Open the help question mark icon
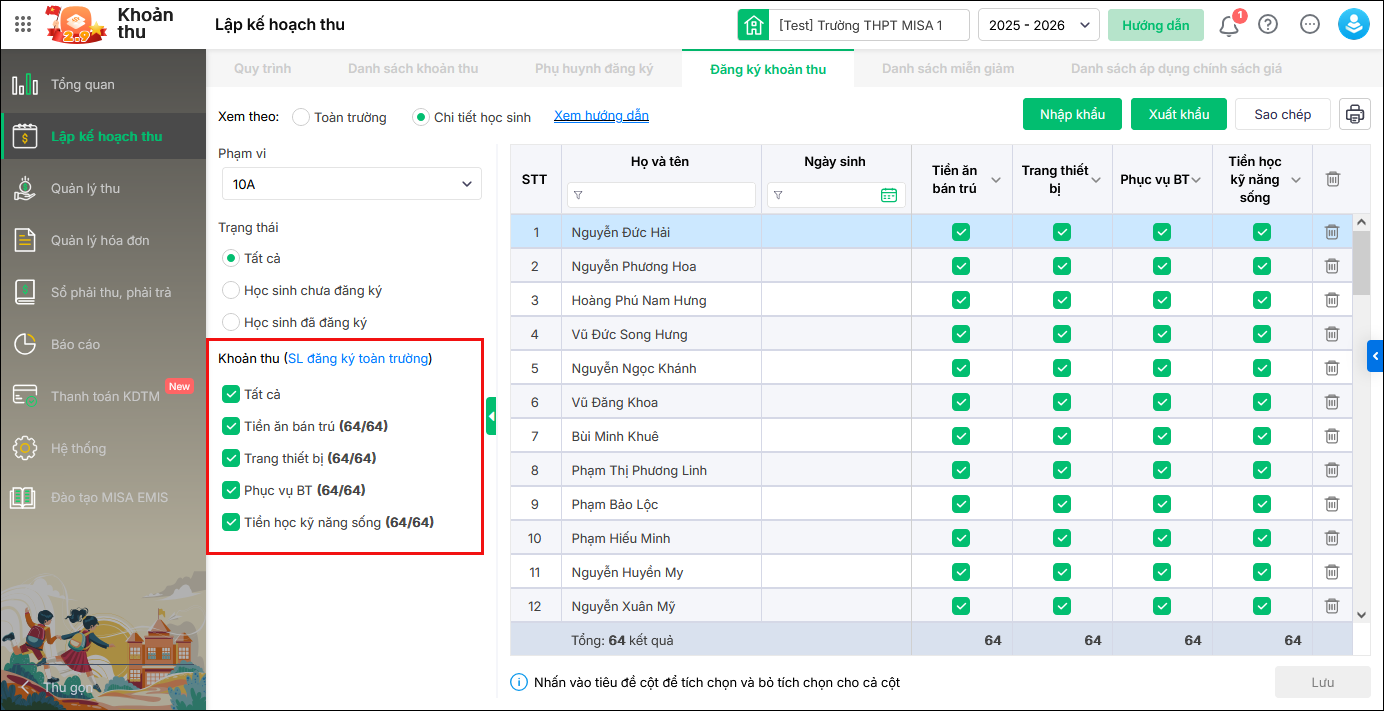1384x711 pixels. (1268, 25)
